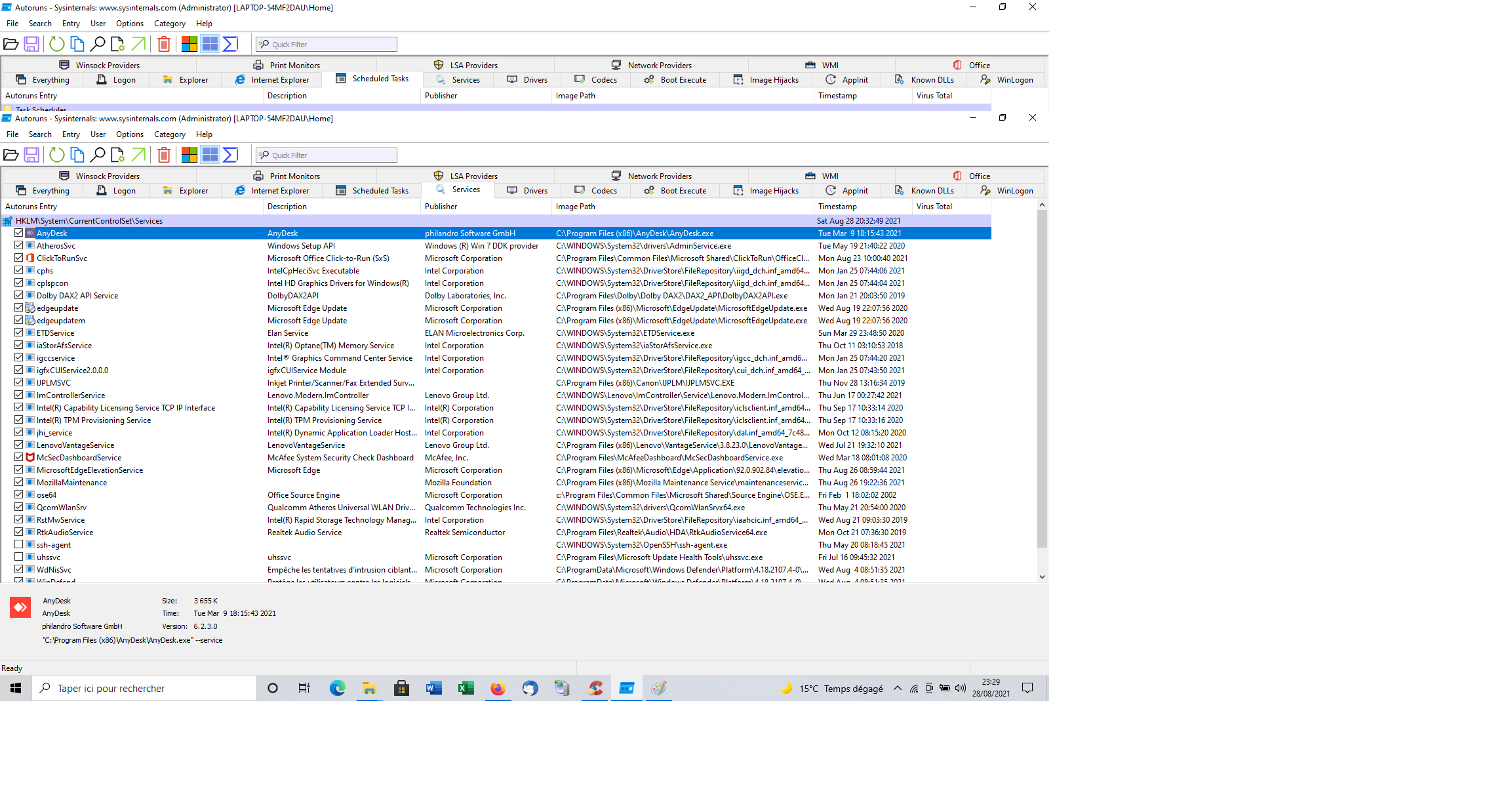Select the MozillaMaintenance service row
The height and width of the screenshot is (808, 1512).
(x=496, y=483)
